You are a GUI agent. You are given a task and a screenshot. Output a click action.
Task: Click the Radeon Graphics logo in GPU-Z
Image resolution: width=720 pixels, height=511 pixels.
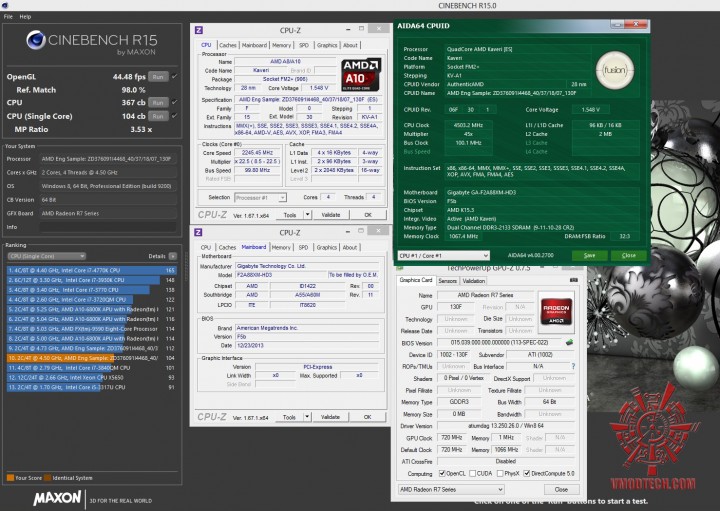556,312
